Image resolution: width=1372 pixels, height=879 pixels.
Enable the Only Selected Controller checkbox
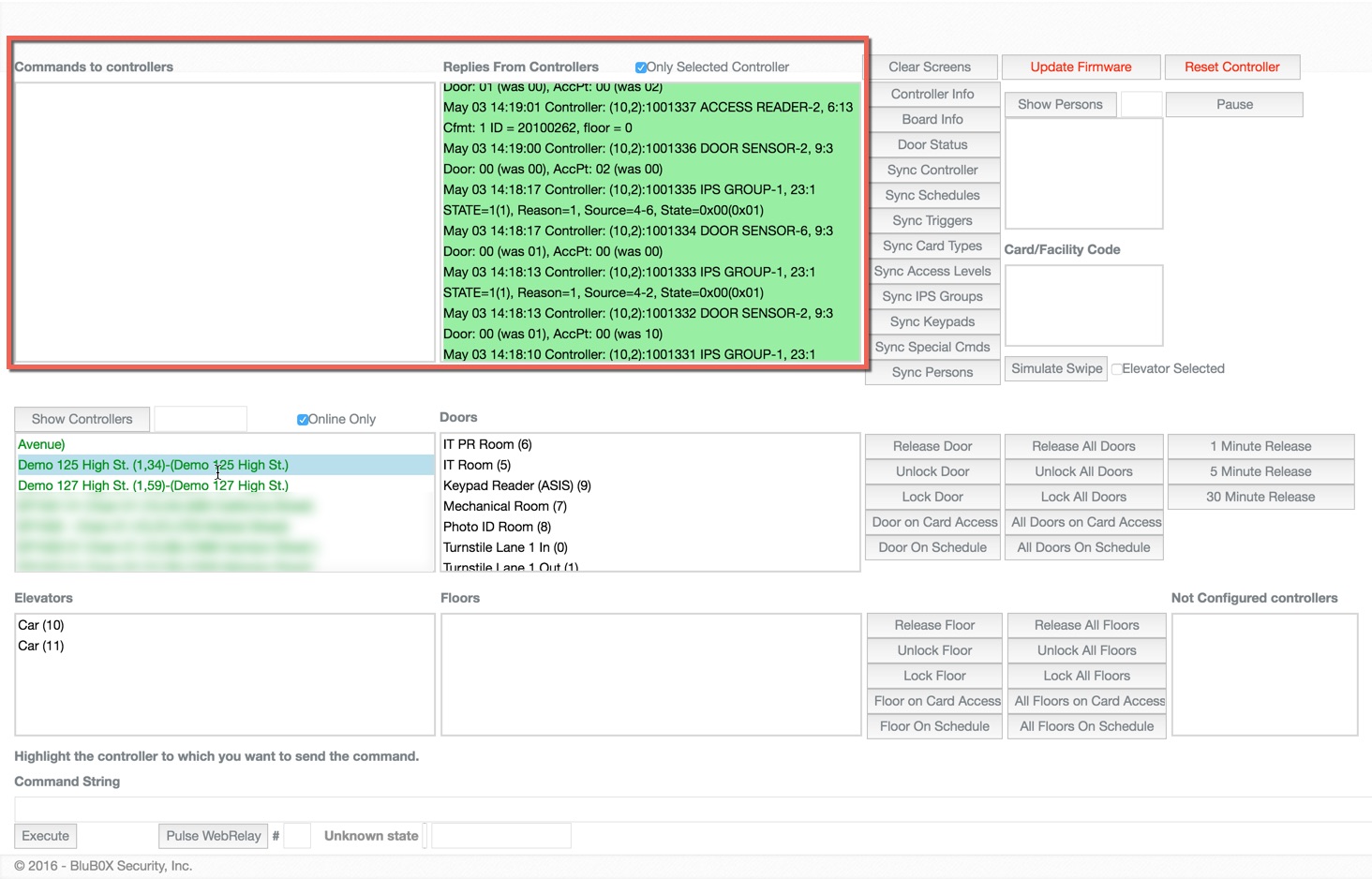point(641,67)
